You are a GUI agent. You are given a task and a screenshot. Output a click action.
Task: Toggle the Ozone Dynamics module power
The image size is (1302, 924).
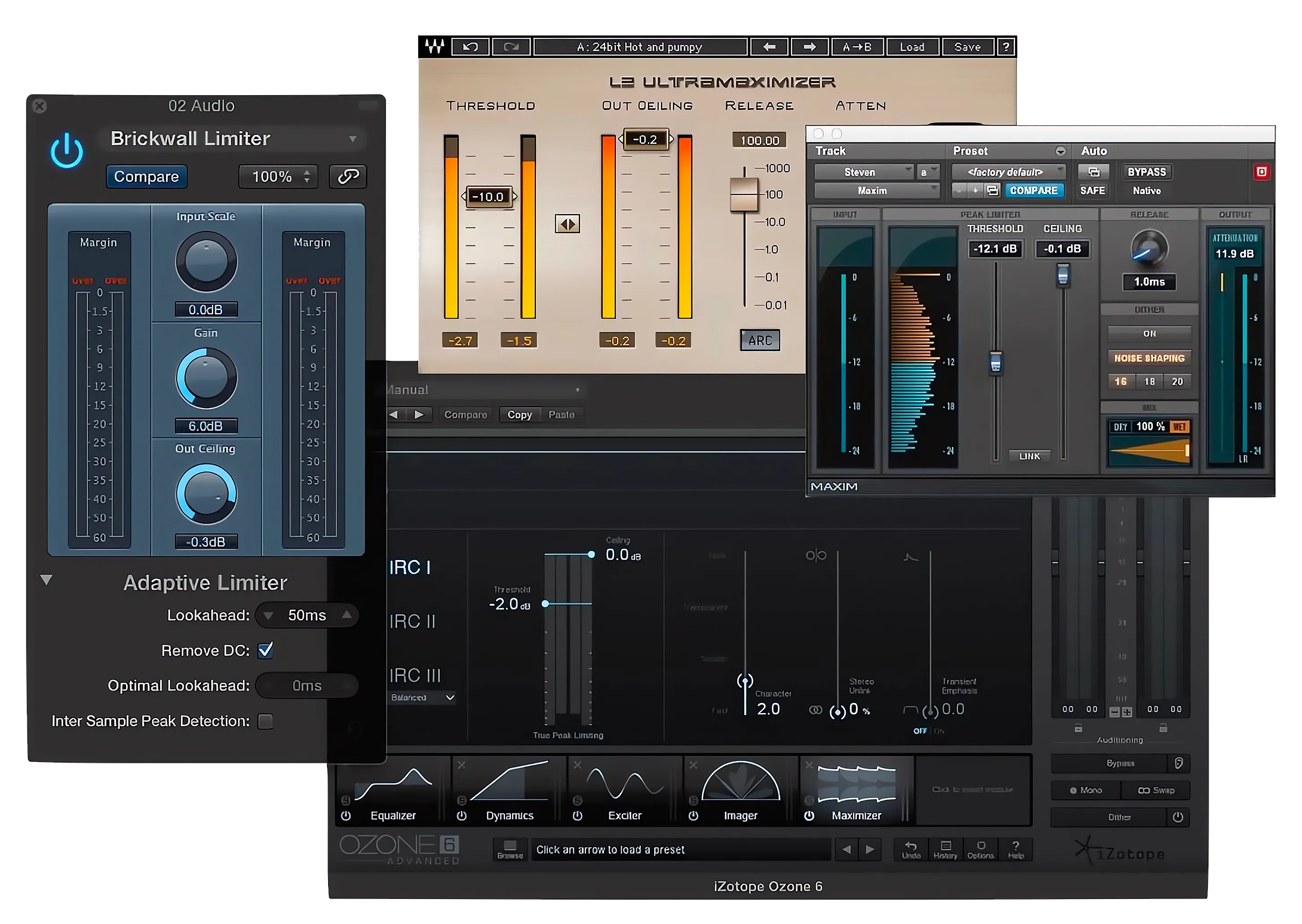(462, 815)
